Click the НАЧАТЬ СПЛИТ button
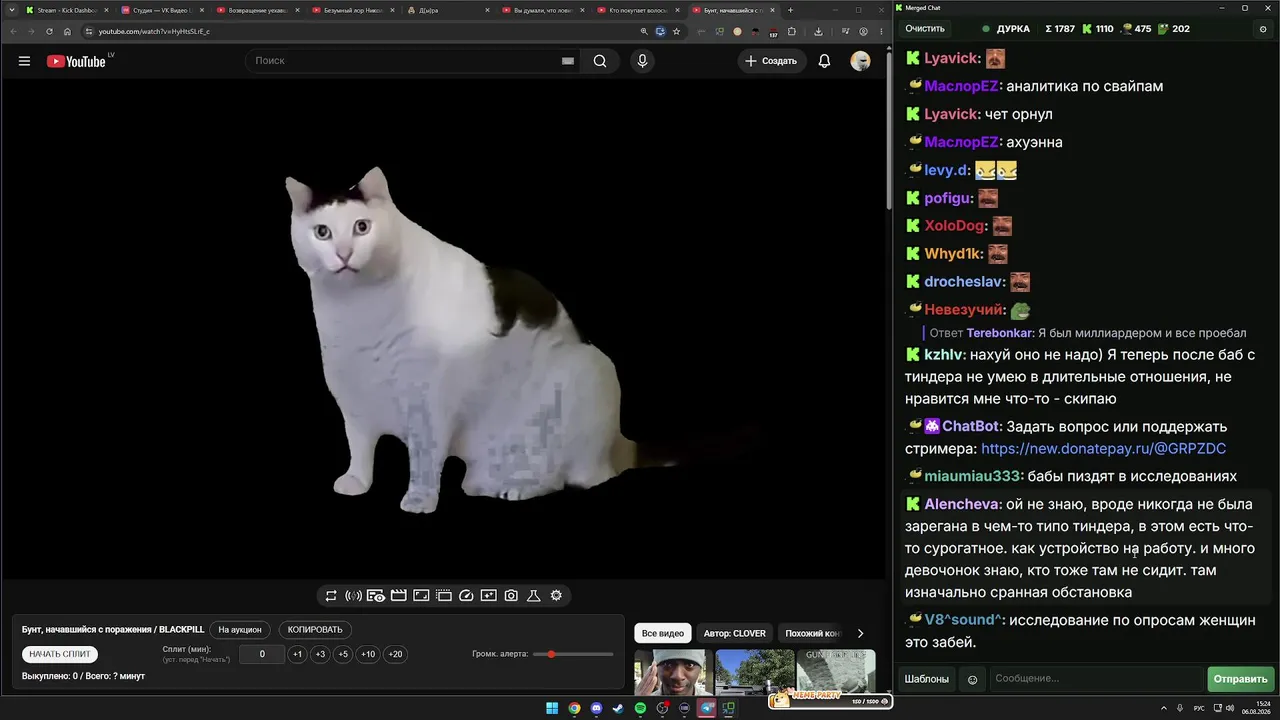This screenshot has width=1280, height=720. tap(60, 654)
